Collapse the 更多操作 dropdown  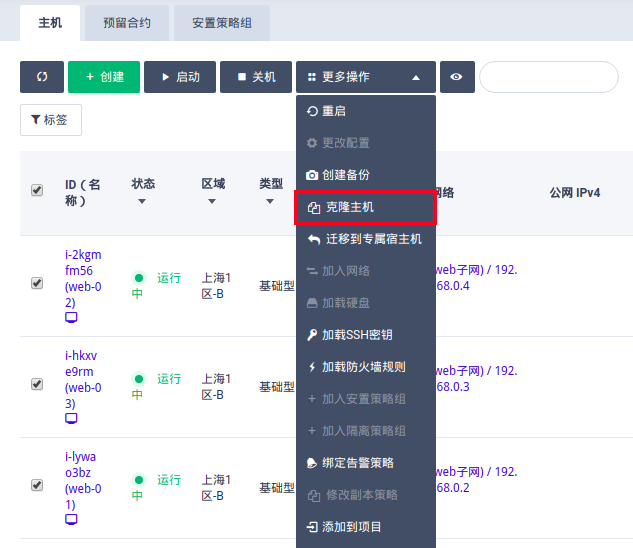click(366, 77)
